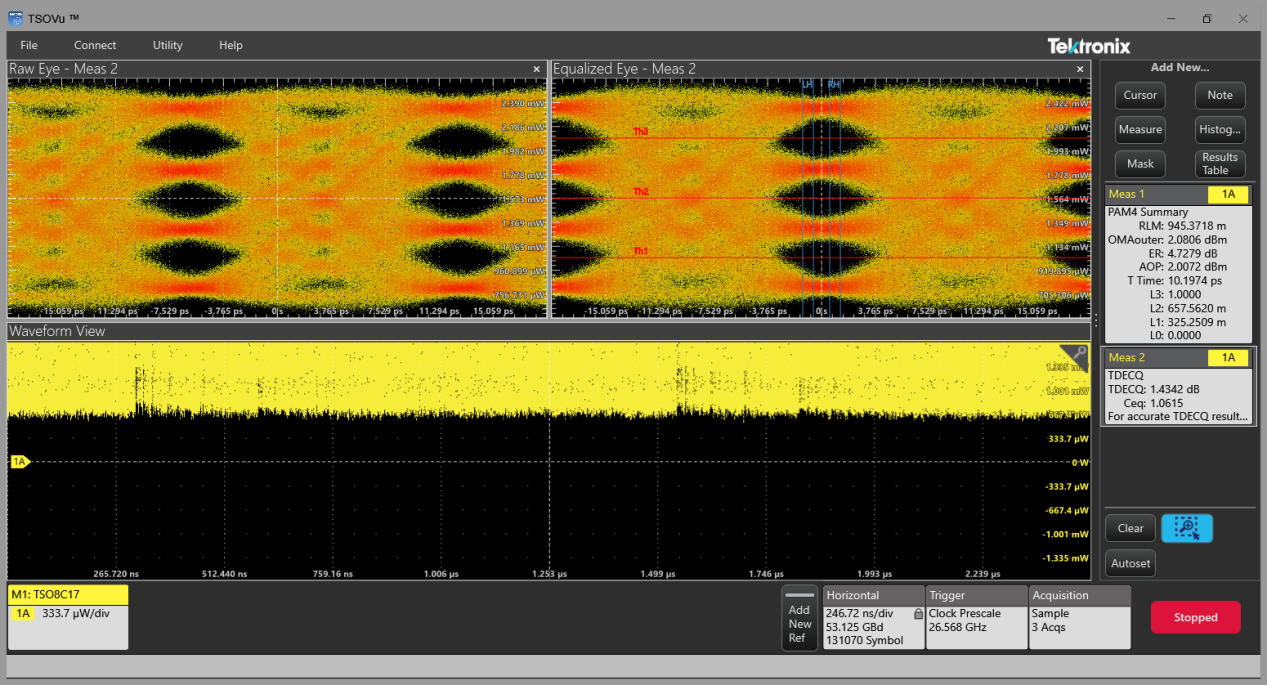
Task: Click the M1: TSO8C17 module header
Action: tap(68, 594)
